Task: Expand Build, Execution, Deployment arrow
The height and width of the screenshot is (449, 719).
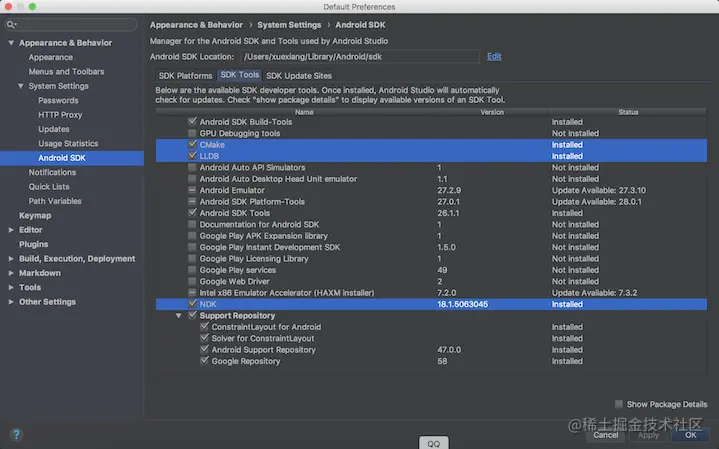Action: coord(11,259)
